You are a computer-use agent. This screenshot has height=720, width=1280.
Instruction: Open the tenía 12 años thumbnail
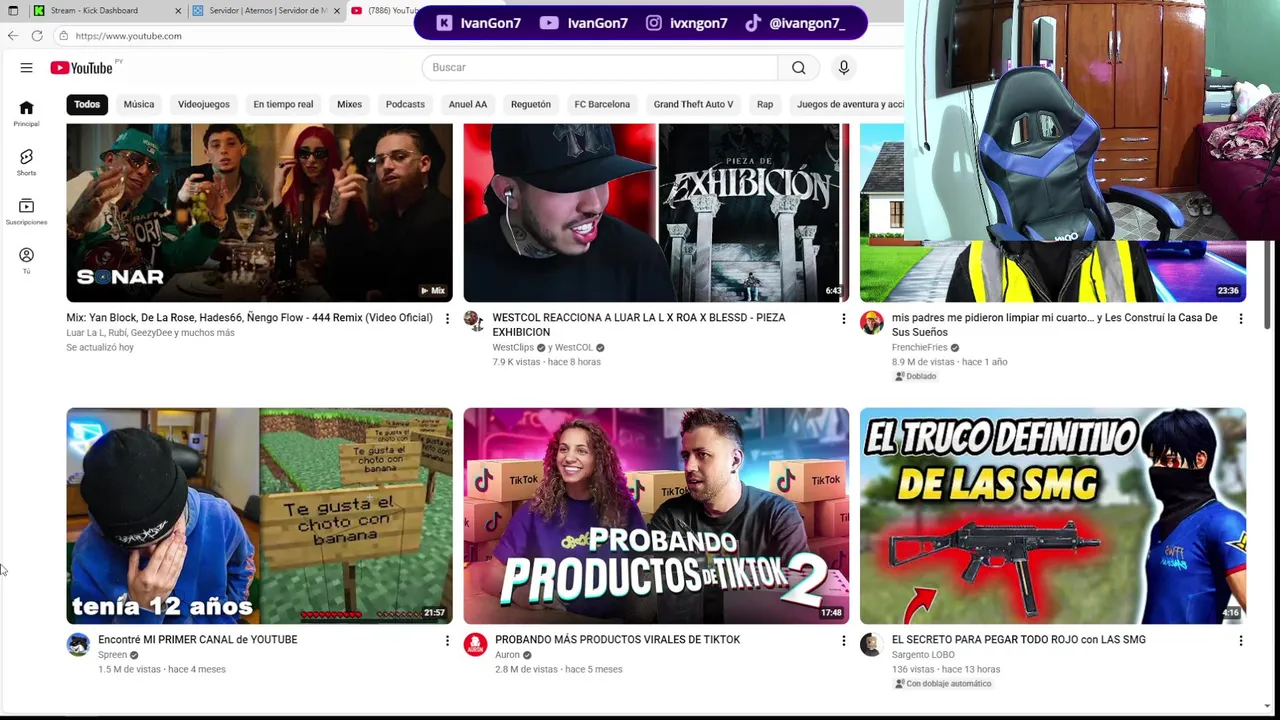click(259, 516)
